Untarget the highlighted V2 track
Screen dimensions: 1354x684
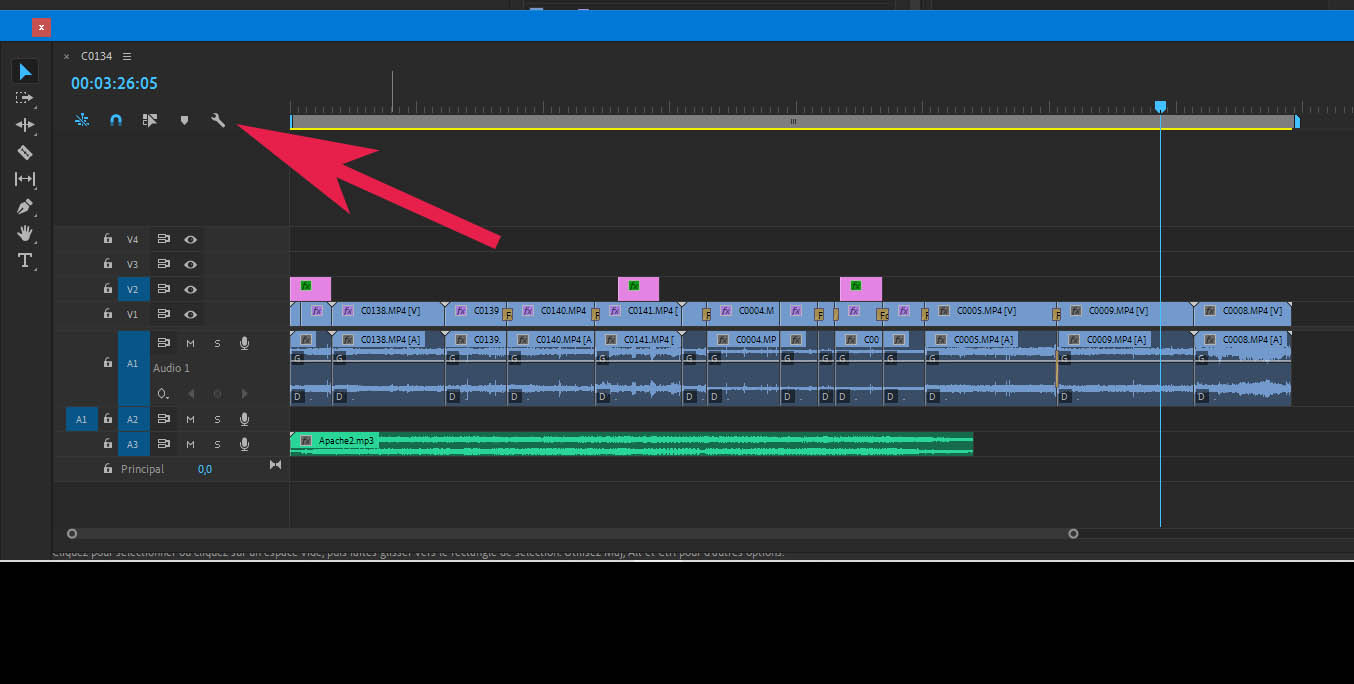pyautogui.click(x=133, y=289)
